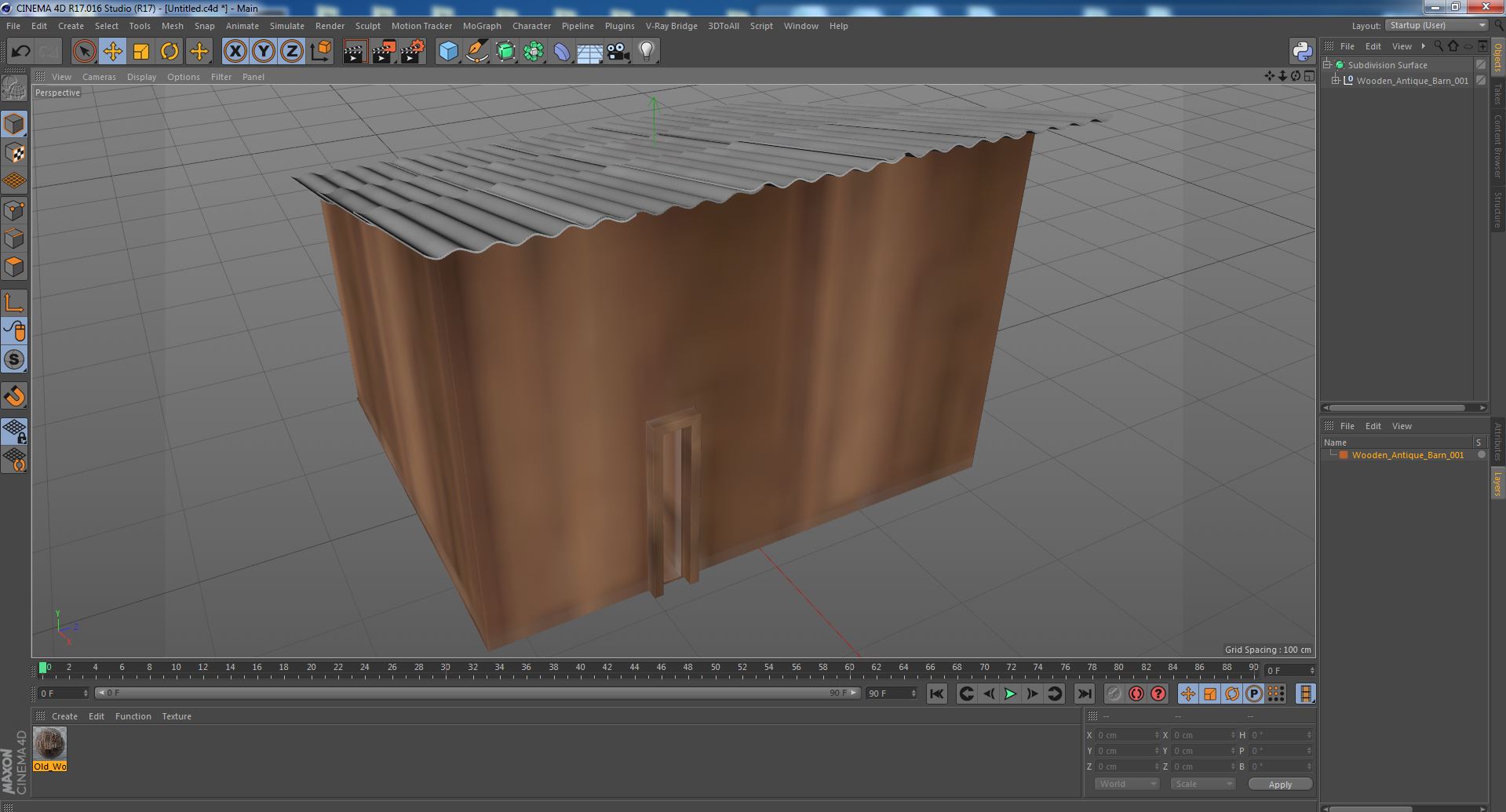
Task: Open Object Manager more-menus arrow
Action: pyautogui.click(x=1423, y=46)
